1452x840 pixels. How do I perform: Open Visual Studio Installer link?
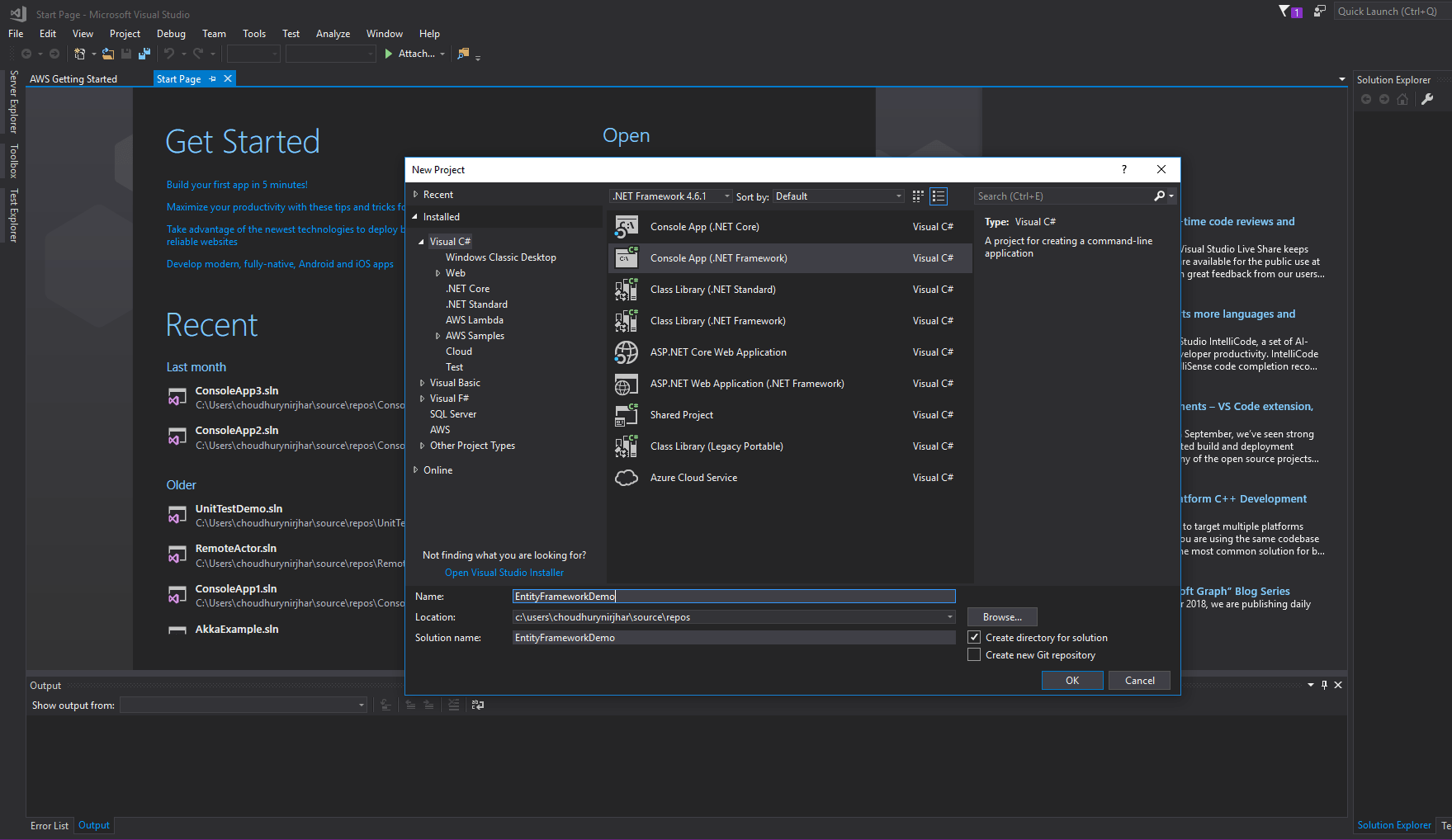point(504,572)
